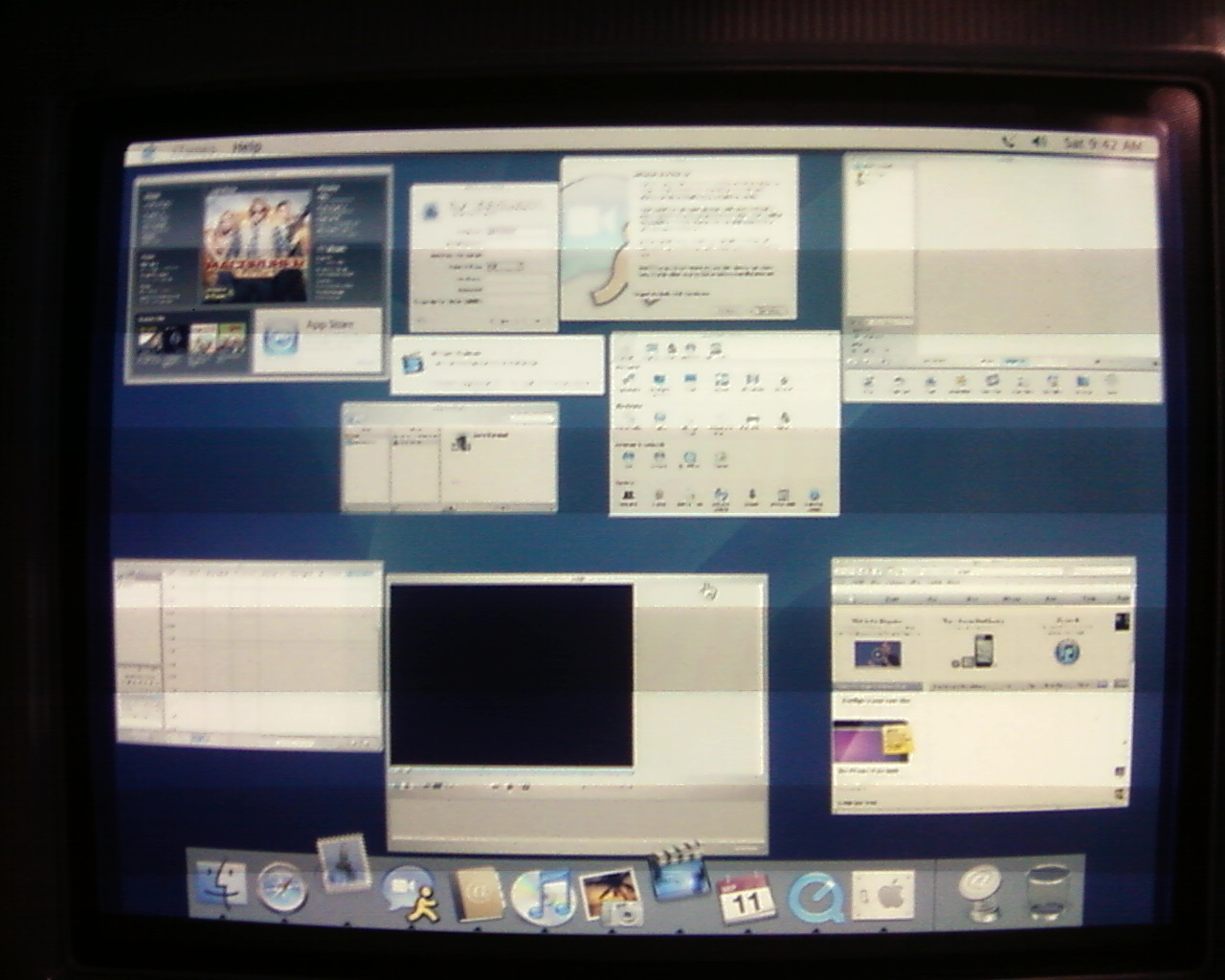The width and height of the screenshot is (1225, 980).
Task: Launch QuickTime Player from the Dock
Action: [x=814, y=899]
